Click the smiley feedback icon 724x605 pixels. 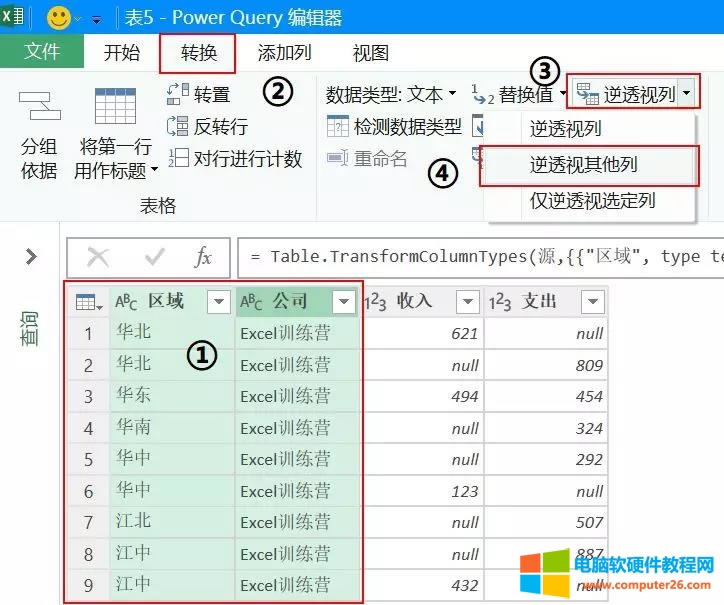pyautogui.click(x=59, y=18)
